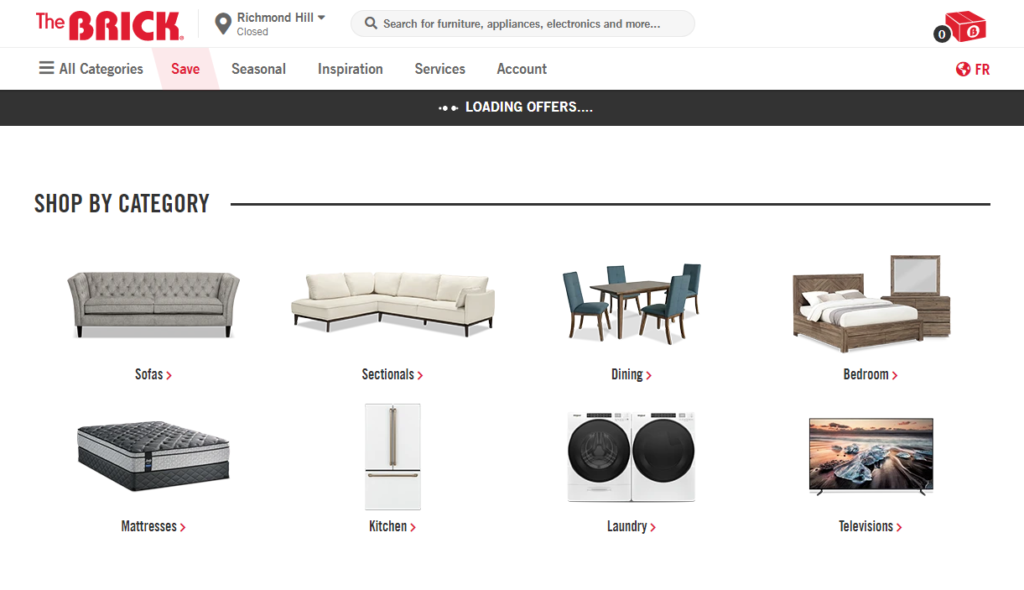Open the Account menu
This screenshot has height=590, width=1024.
522,69
